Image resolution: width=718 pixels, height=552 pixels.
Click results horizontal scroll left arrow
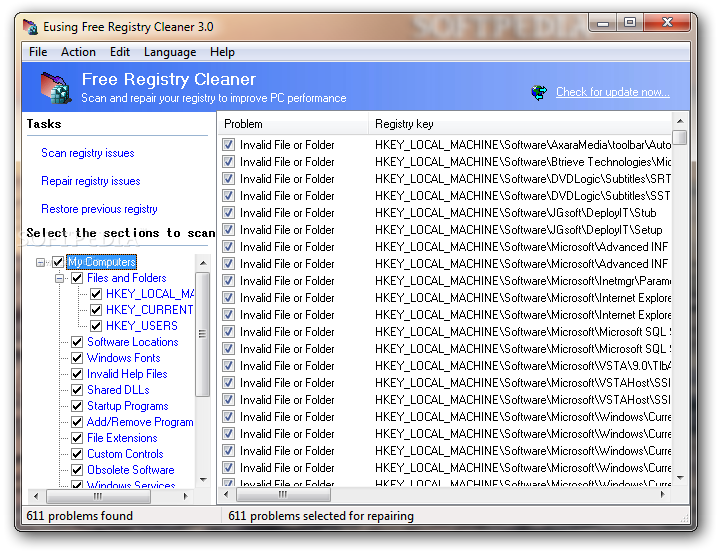tap(226, 494)
